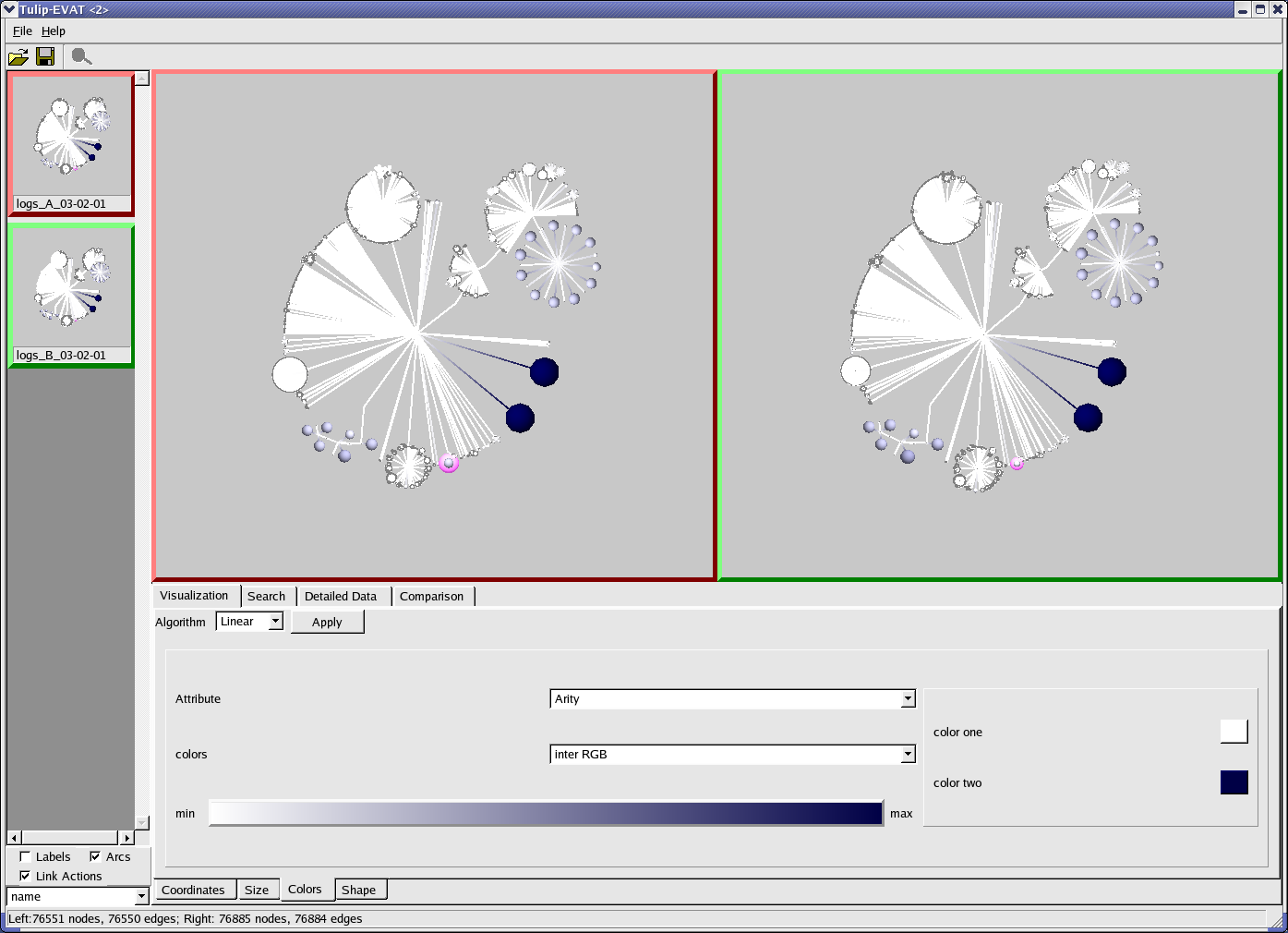Click the color two dark blue swatch

1234,782
